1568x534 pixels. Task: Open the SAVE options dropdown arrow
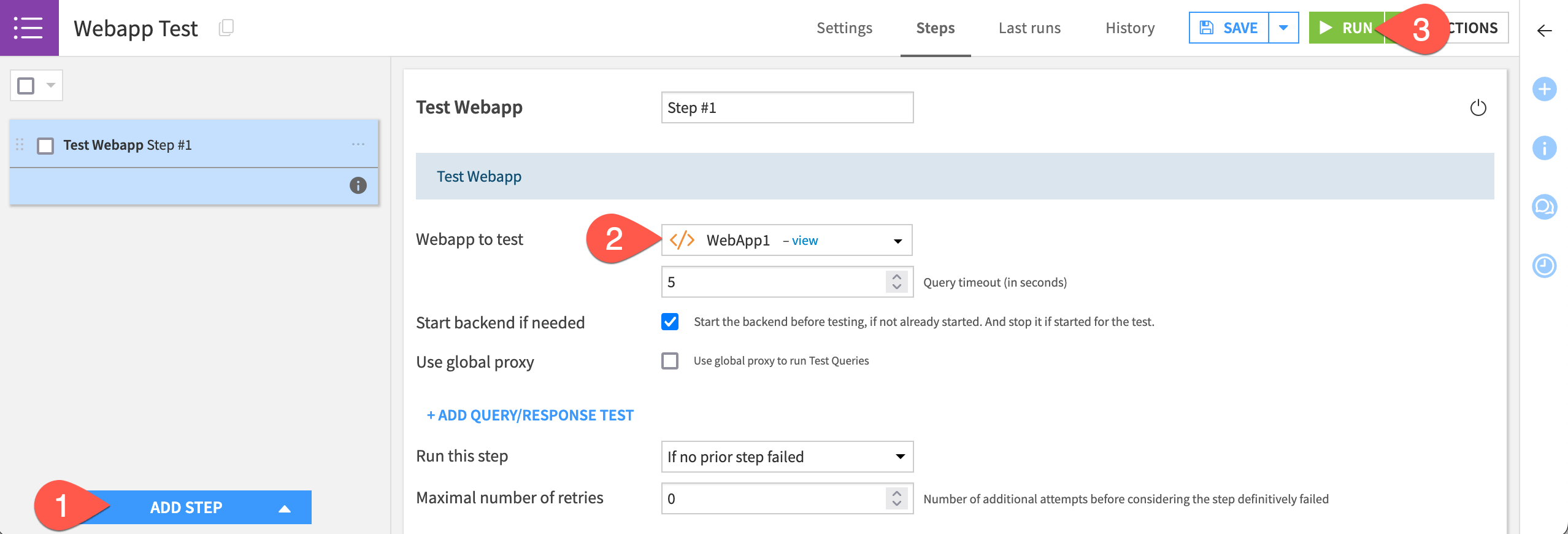point(1283,28)
